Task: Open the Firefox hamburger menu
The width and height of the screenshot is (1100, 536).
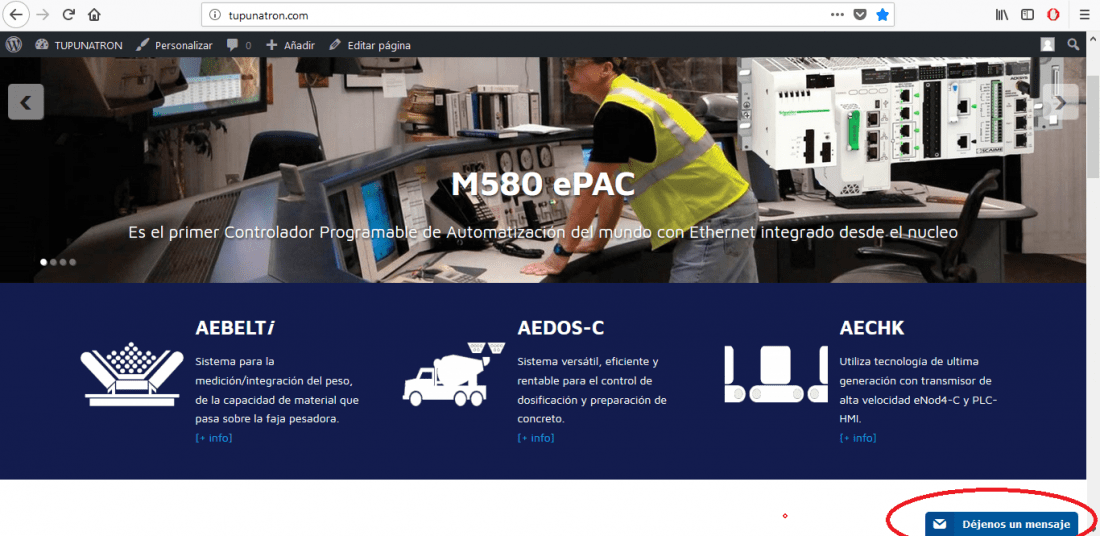Action: click(x=1084, y=15)
